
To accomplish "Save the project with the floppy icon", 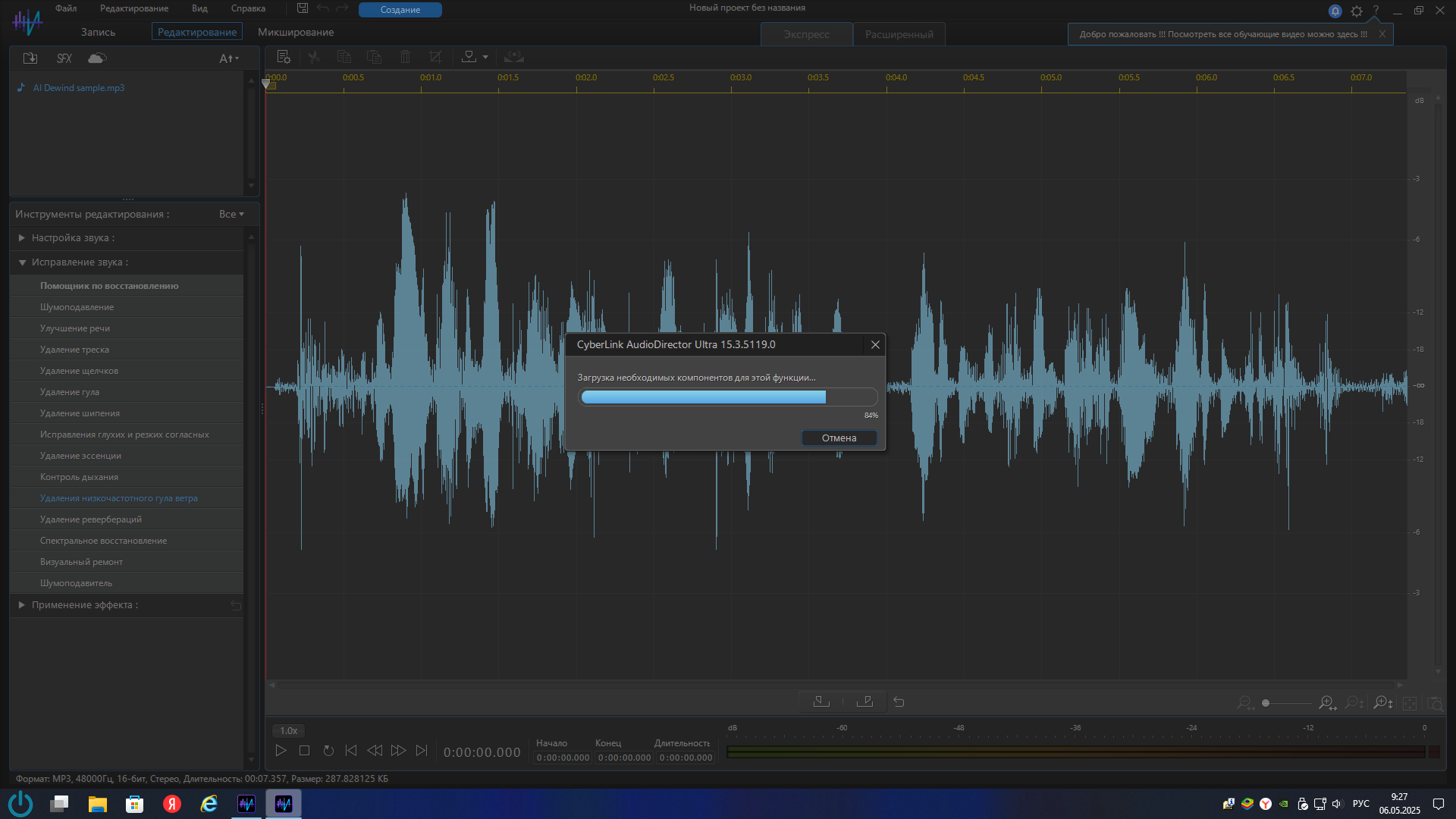I will 303,8.
